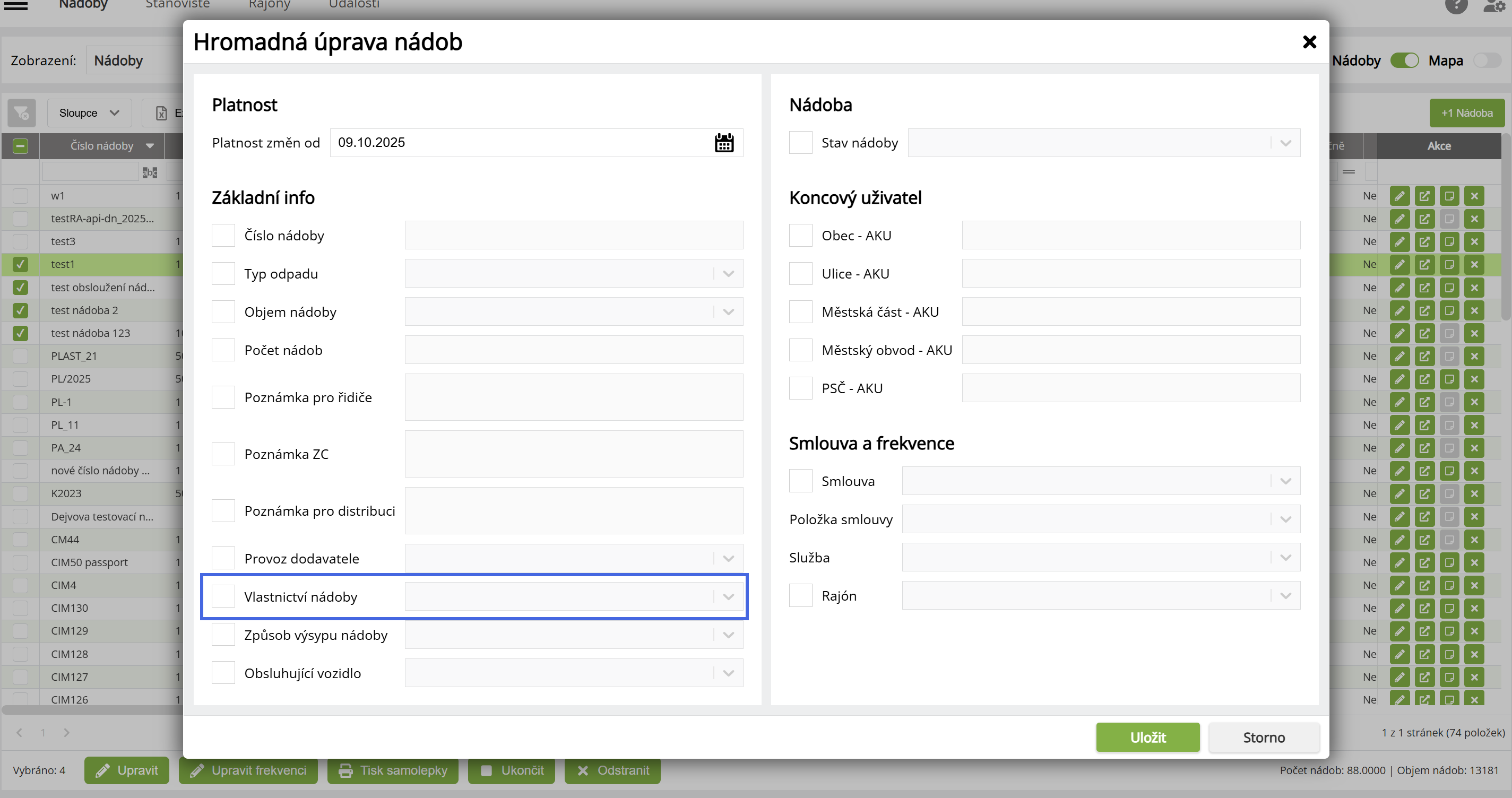Enable the Stav nádoby checkbox

800,143
